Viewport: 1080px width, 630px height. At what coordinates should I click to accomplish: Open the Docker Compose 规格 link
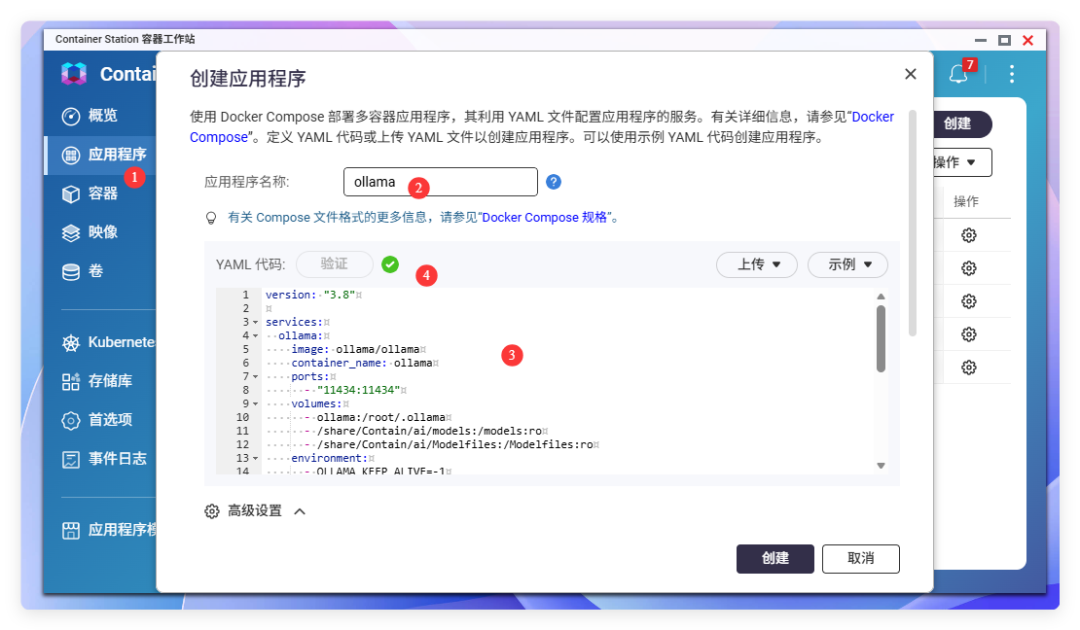(x=544, y=218)
